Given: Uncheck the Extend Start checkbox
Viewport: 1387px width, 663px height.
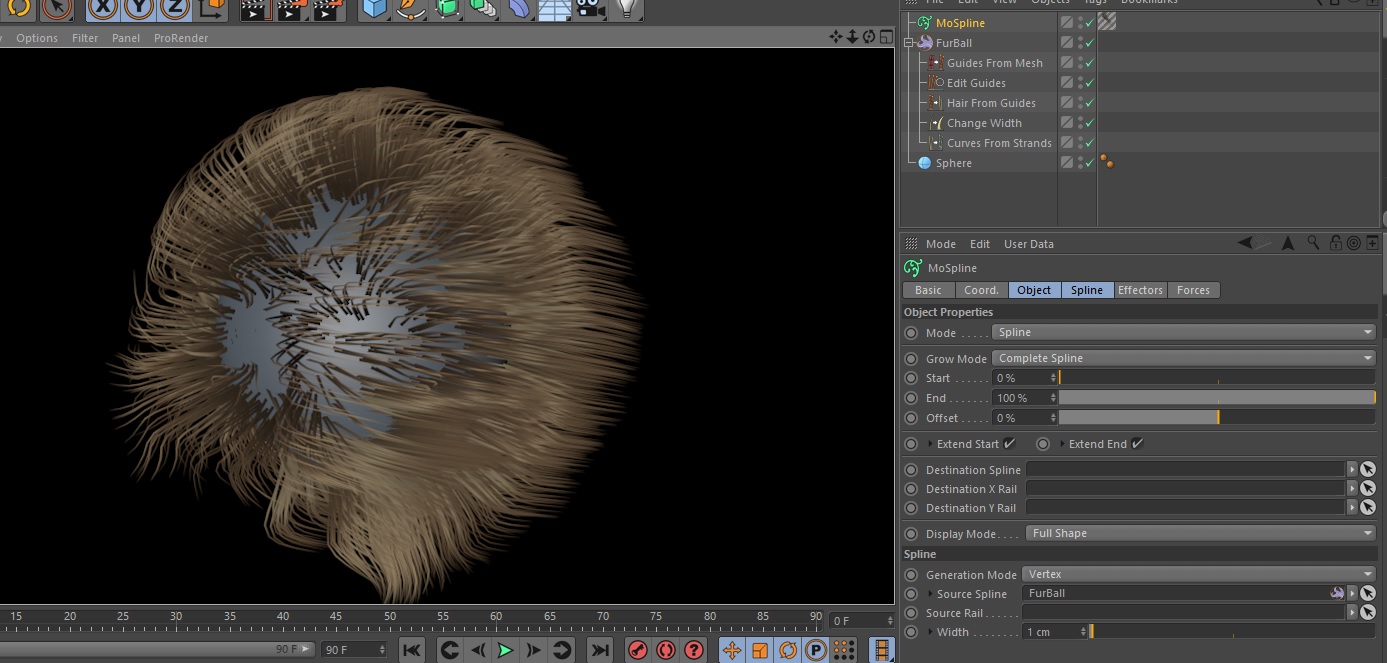Looking at the screenshot, I should click(1009, 444).
